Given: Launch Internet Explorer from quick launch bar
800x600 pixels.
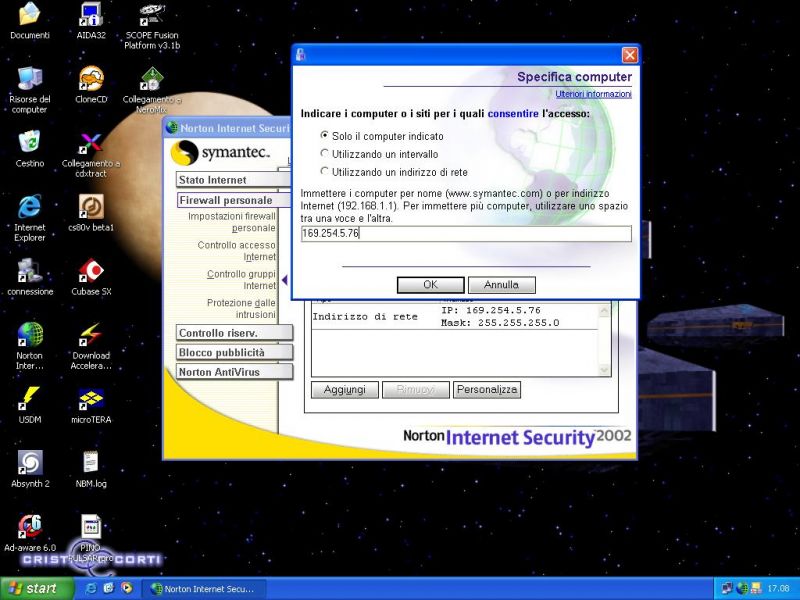Looking at the screenshot, I should [x=91, y=588].
